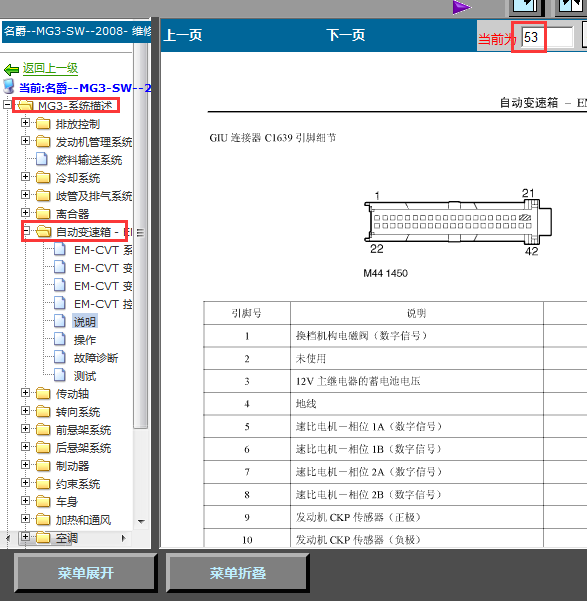
Task: Select the 约束系统 folder label
Action: pos(78,484)
